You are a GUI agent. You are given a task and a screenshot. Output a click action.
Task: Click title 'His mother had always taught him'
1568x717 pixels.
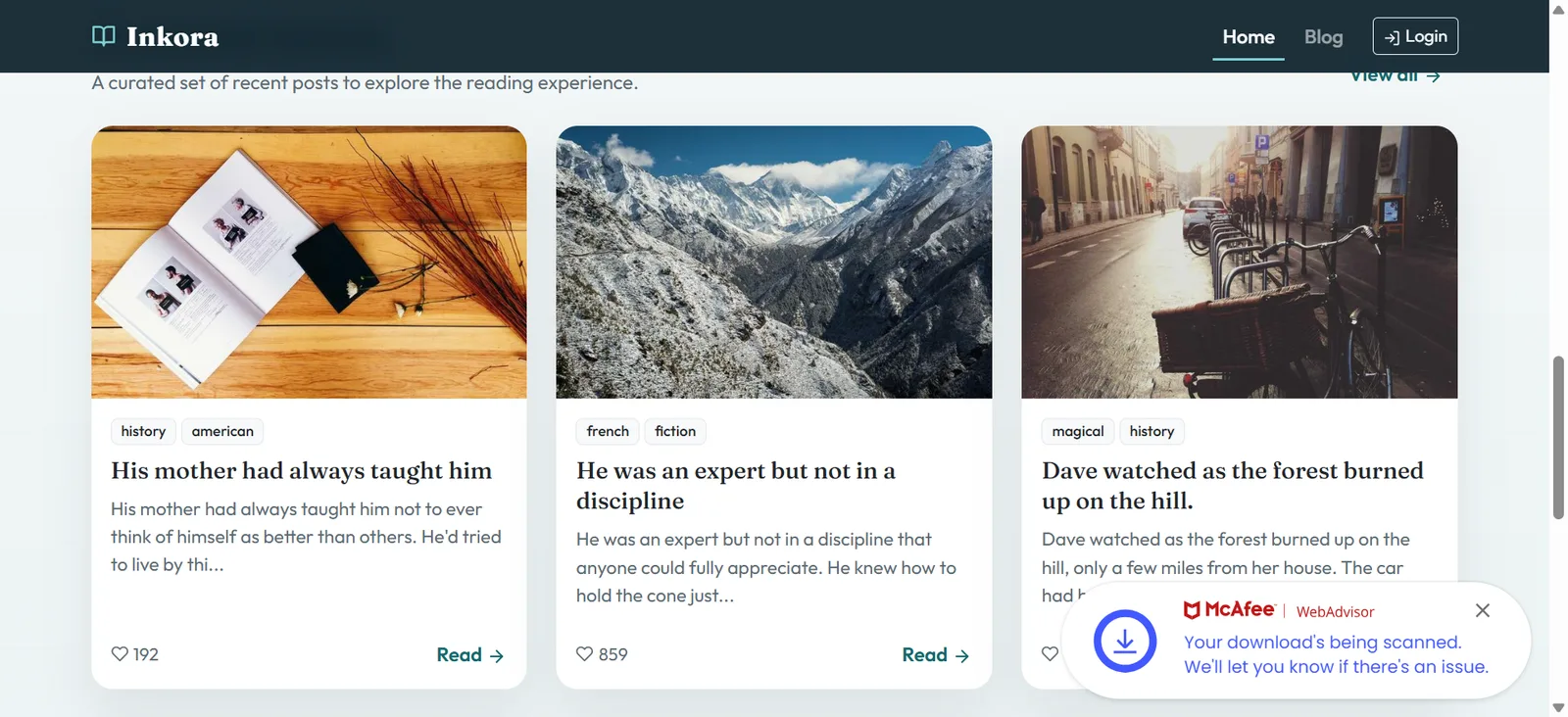click(x=302, y=471)
